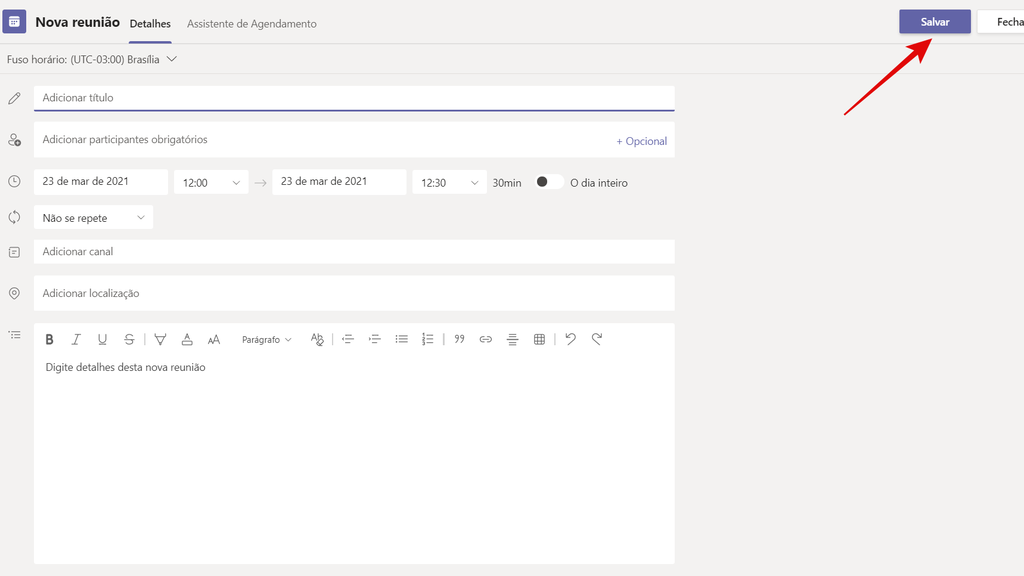Open the text highlight color tool
Screen dimensions: 1024x576
160,339
